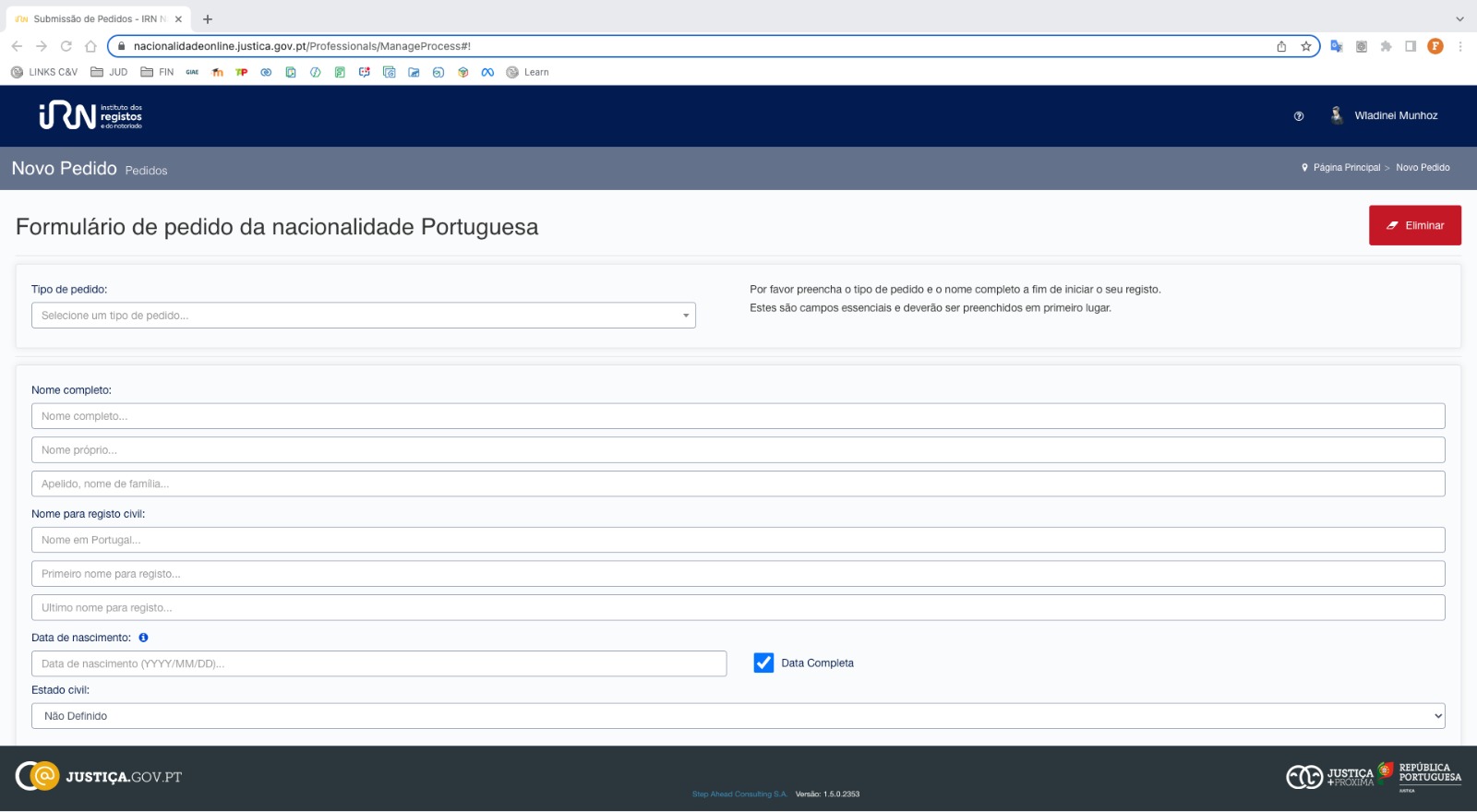Click the help question mark icon
1477x812 pixels.
pos(1299,116)
